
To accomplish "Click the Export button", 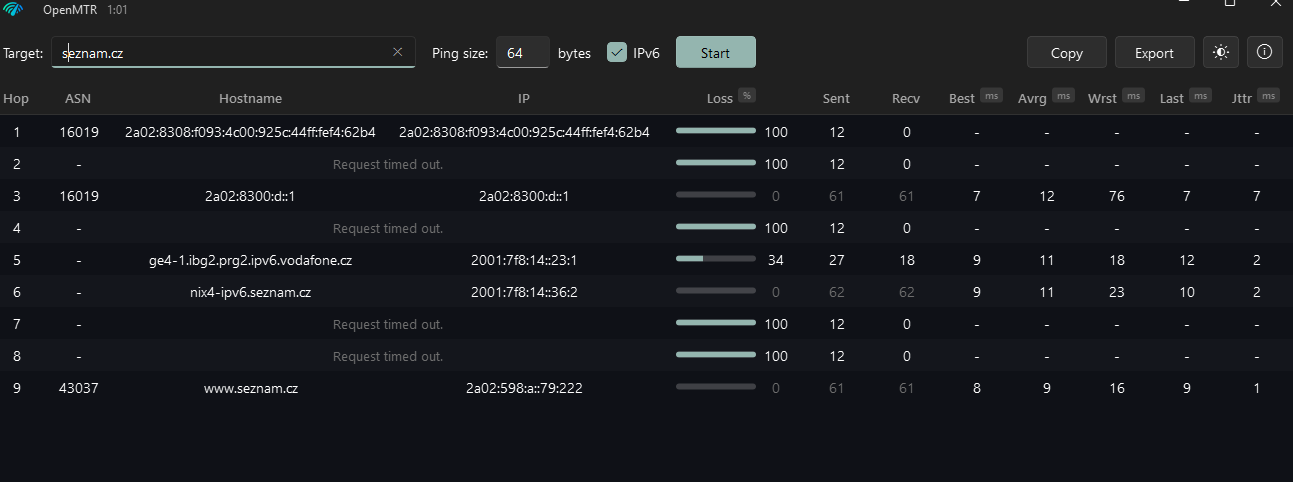I will coord(1154,53).
